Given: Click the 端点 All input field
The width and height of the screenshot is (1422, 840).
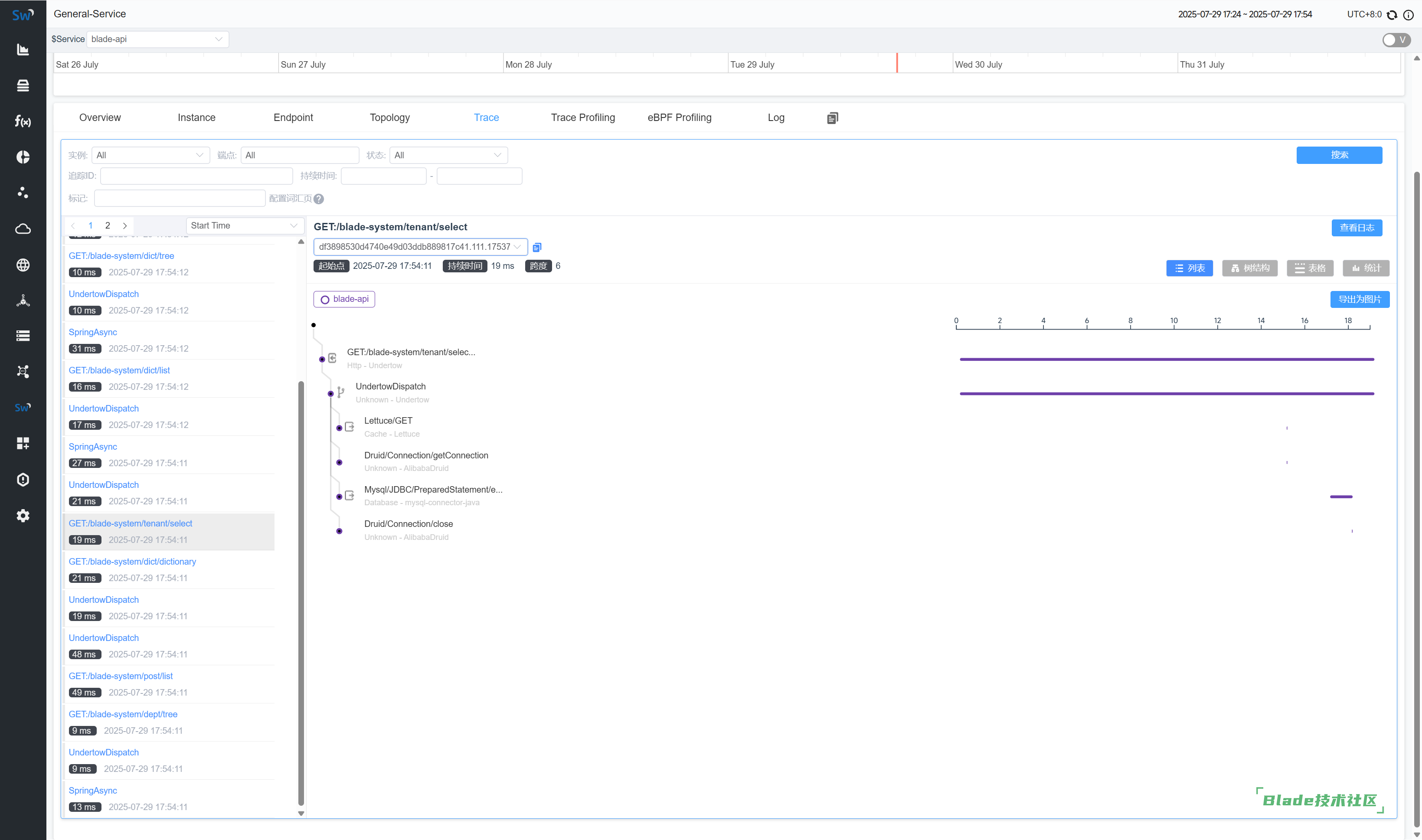Looking at the screenshot, I should click(x=300, y=155).
